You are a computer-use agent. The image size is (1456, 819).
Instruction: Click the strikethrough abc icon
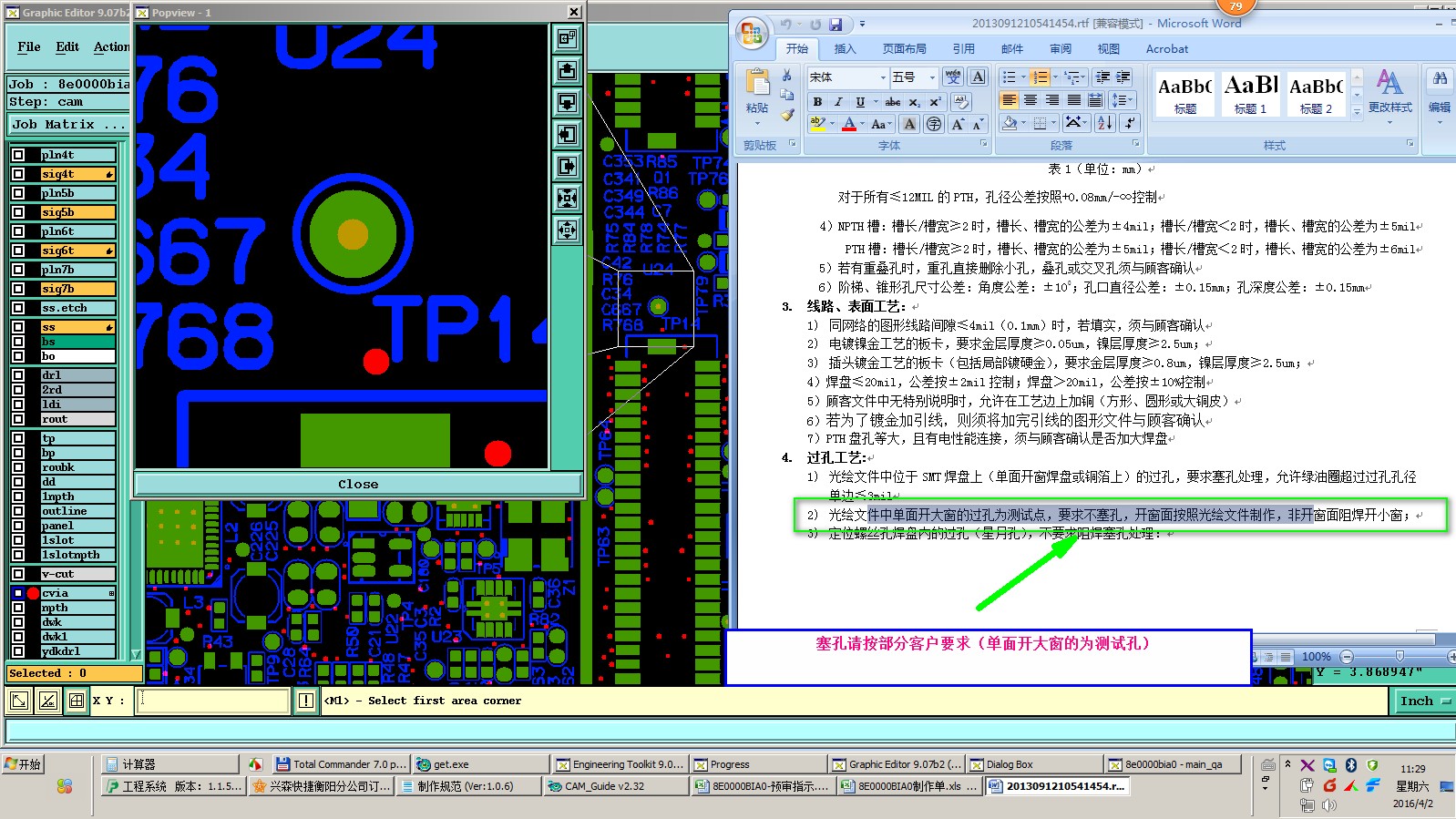tap(893, 102)
